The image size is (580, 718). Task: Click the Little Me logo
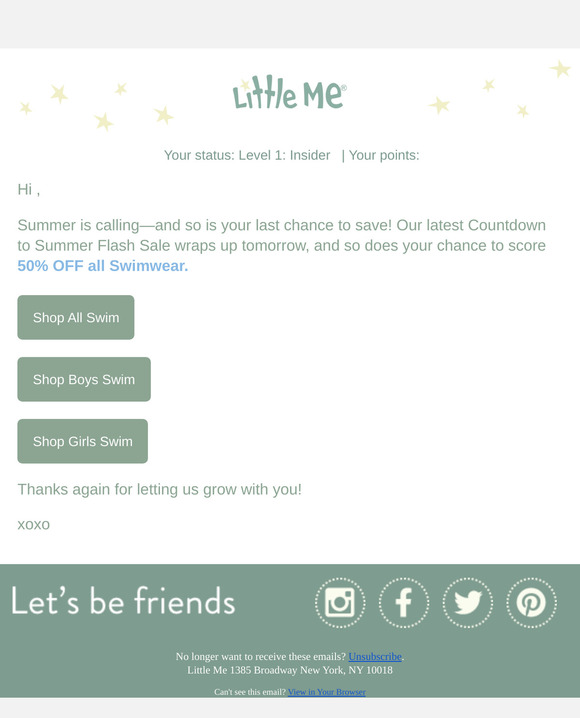[x=290, y=92]
